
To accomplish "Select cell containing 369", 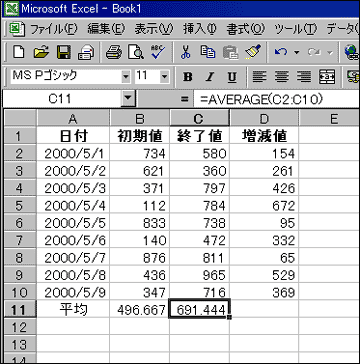I will (264, 293).
